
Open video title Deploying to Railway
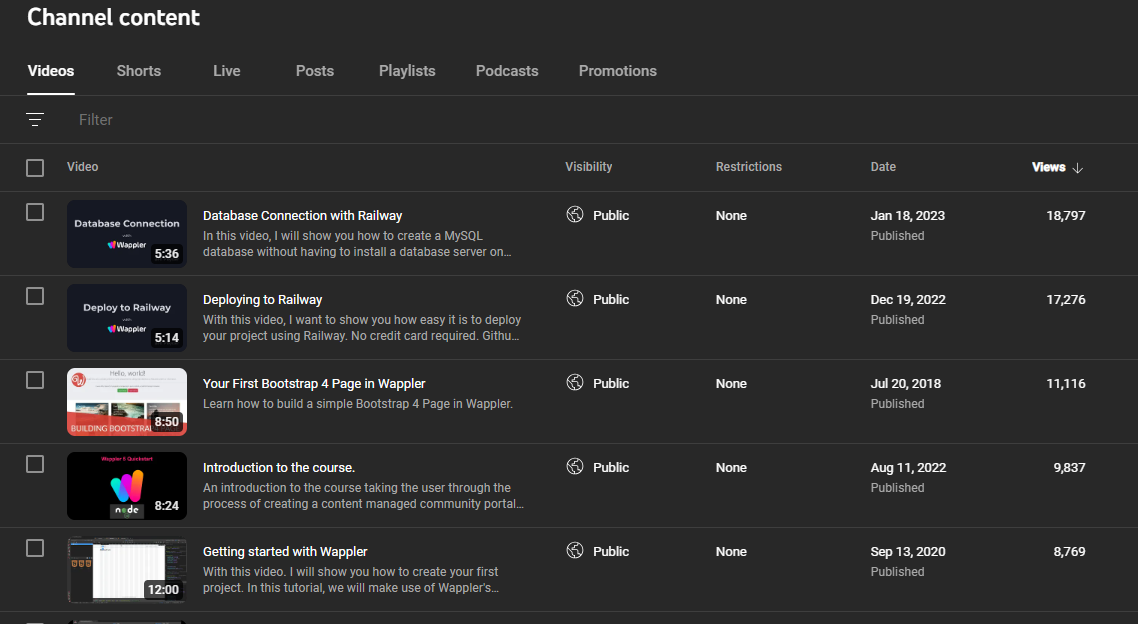click(263, 300)
